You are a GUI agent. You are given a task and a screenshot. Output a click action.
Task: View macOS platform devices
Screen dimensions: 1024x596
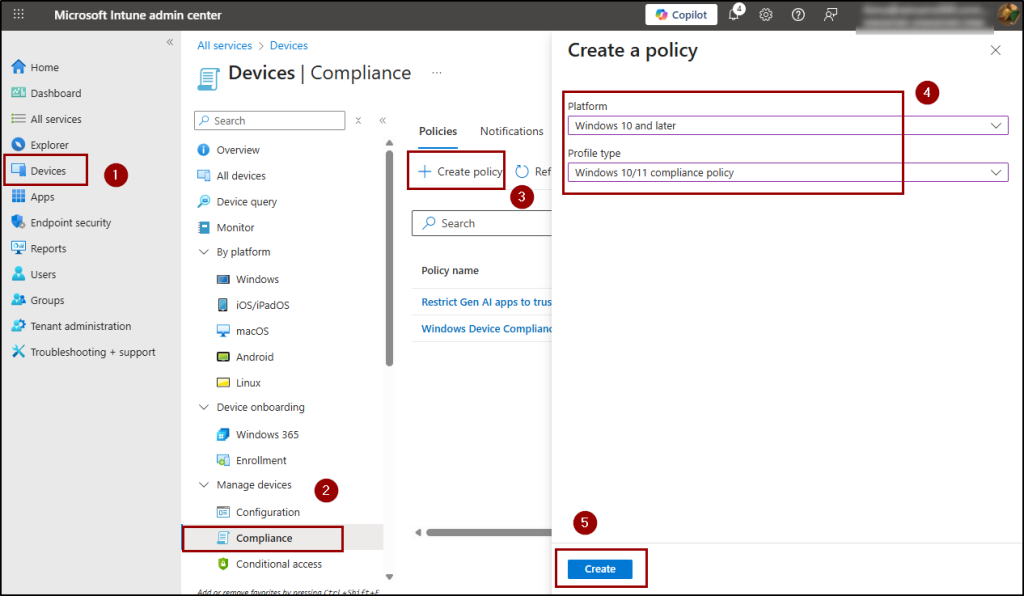pyautogui.click(x=252, y=330)
